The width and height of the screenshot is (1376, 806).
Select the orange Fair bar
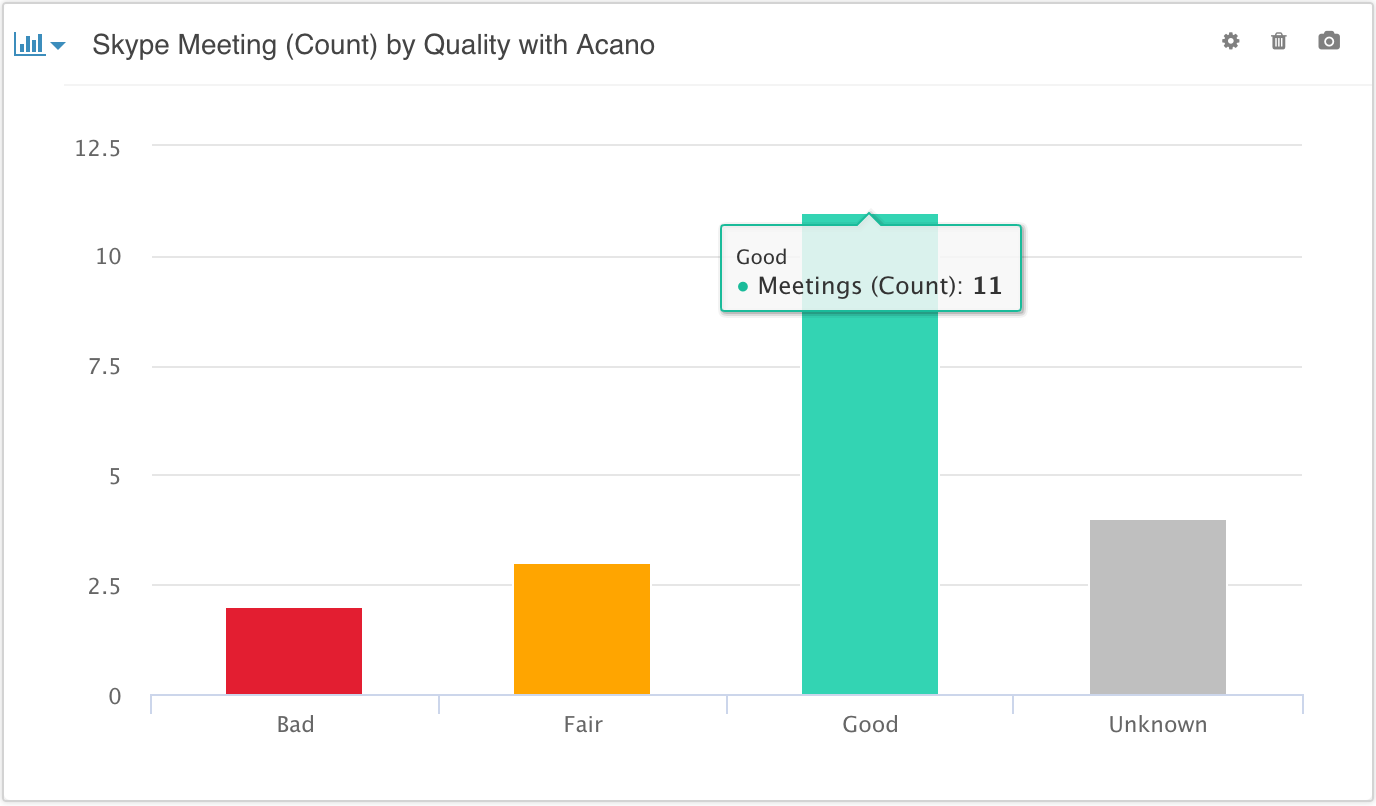pyautogui.click(x=582, y=629)
